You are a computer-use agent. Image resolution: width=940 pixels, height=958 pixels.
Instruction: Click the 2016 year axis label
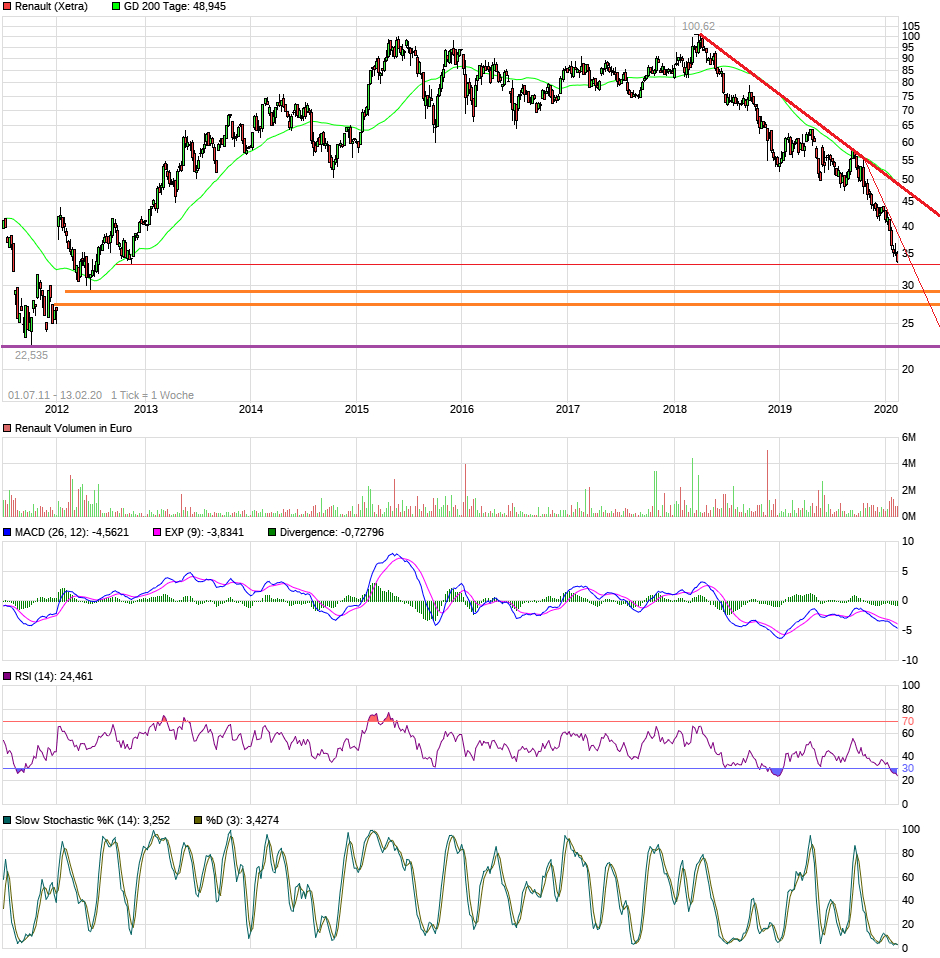(x=462, y=409)
